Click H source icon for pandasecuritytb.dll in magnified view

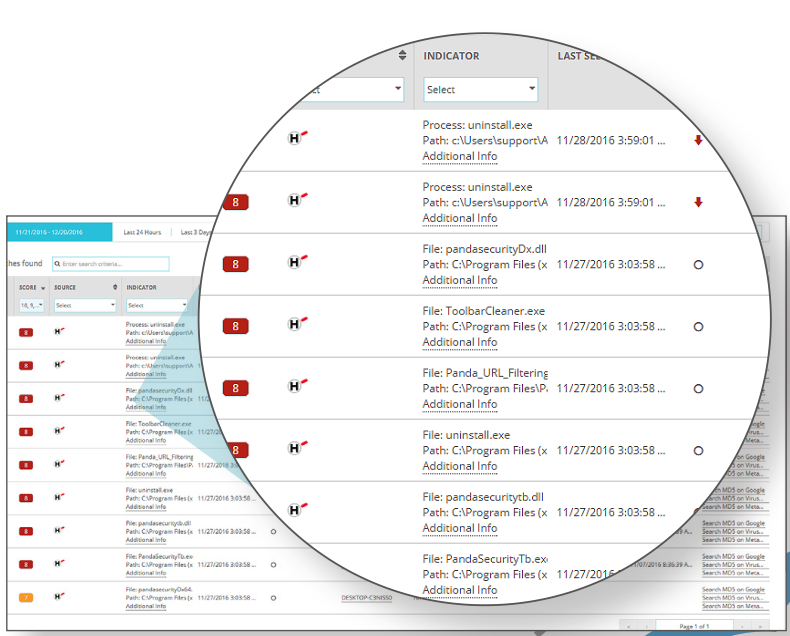click(x=297, y=510)
